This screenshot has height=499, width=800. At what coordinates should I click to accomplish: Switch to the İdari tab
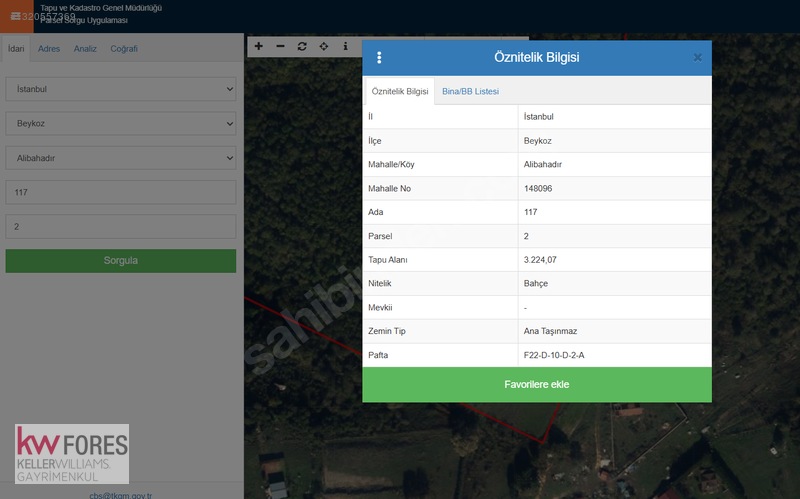16,48
